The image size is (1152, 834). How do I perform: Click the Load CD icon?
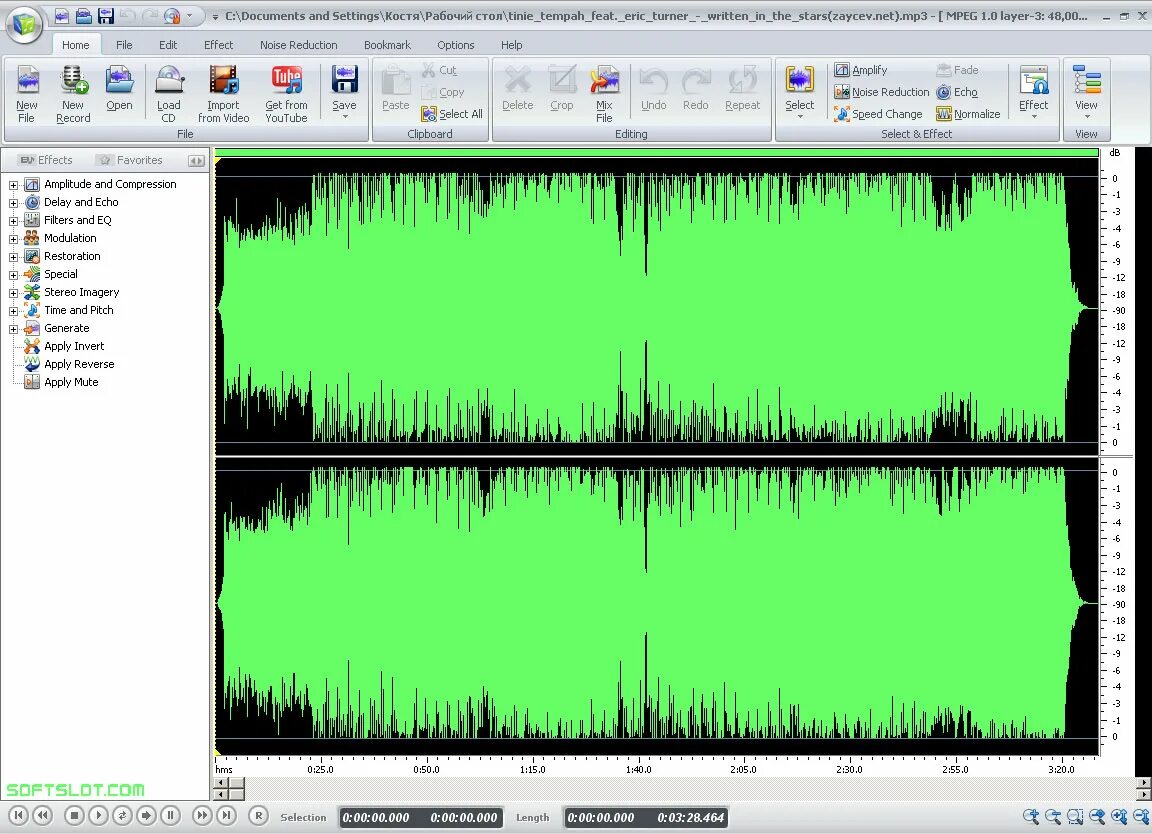coord(169,92)
